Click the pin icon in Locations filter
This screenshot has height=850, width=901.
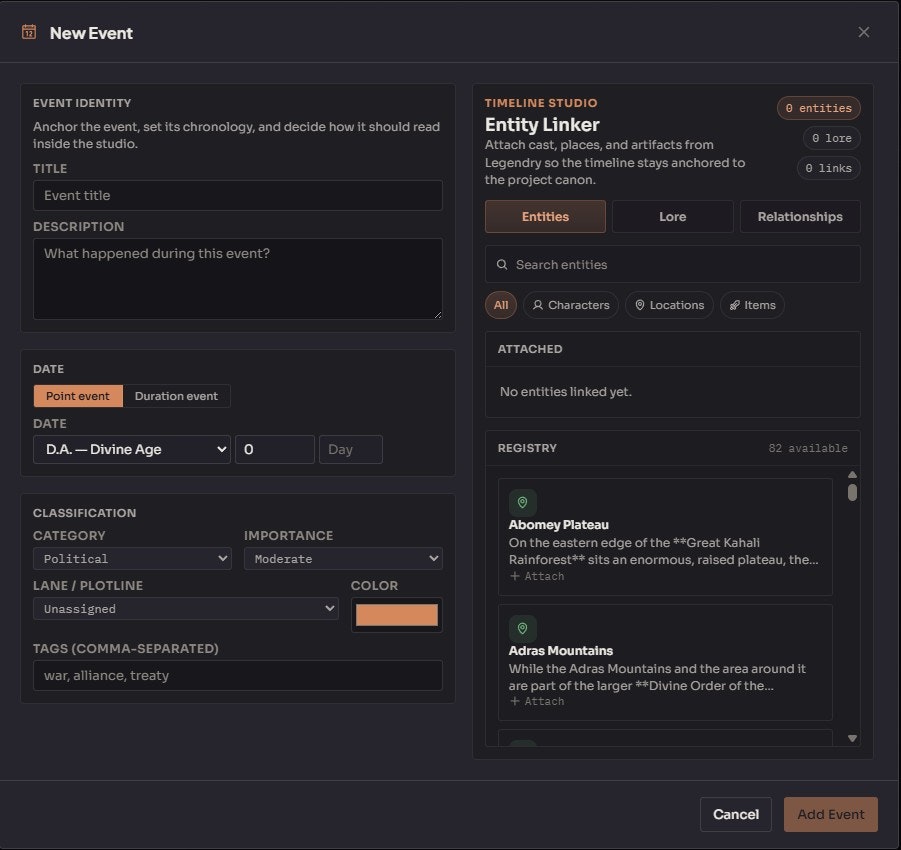tap(640, 305)
